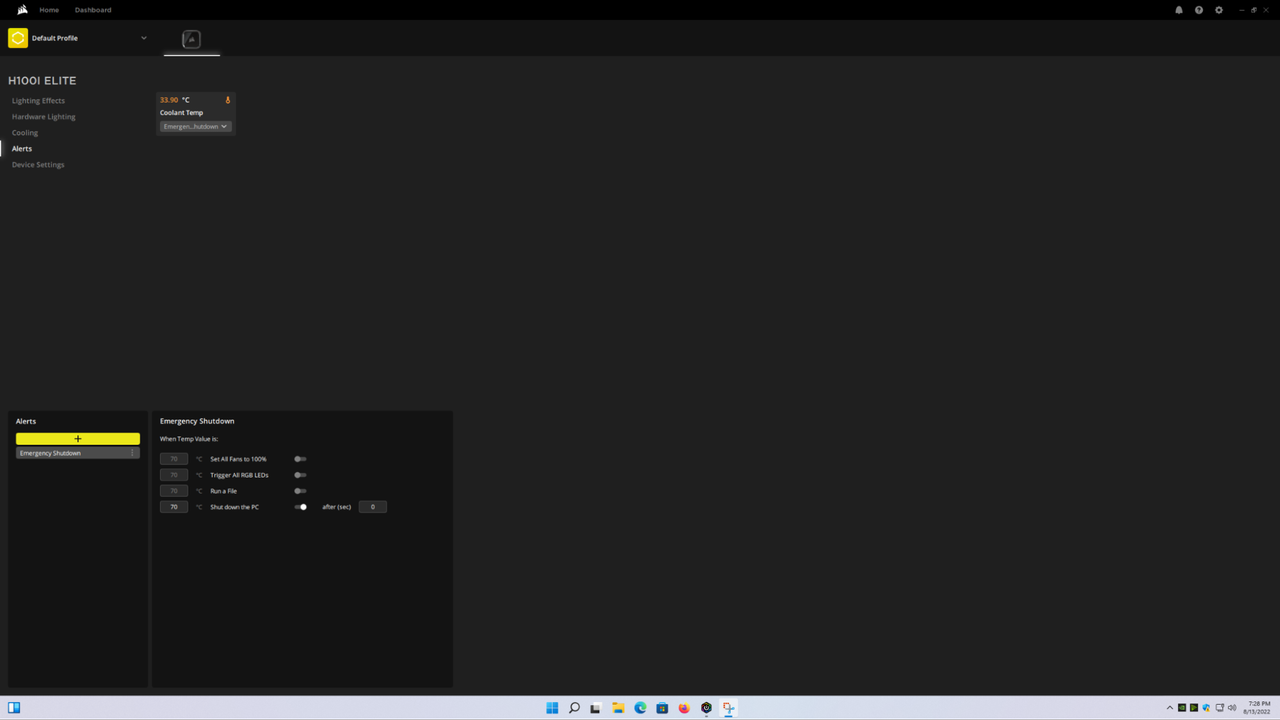Edit the after (sec) delay field

pos(373,507)
